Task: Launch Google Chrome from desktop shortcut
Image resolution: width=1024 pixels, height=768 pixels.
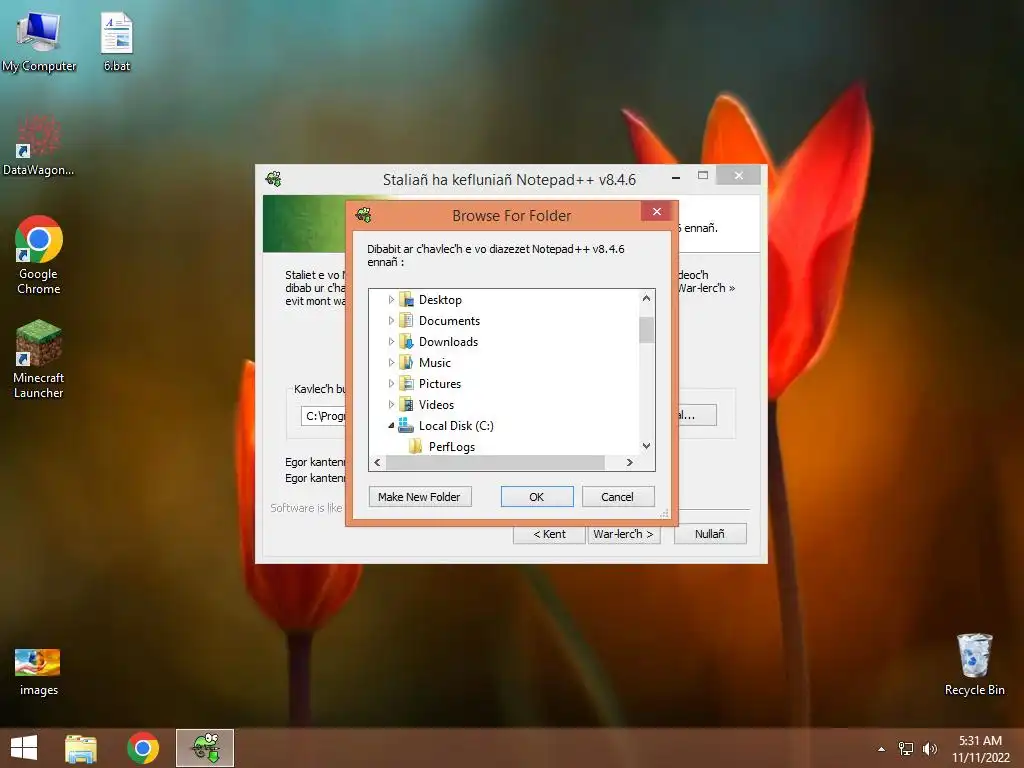Action: click(x=39, y=255)
